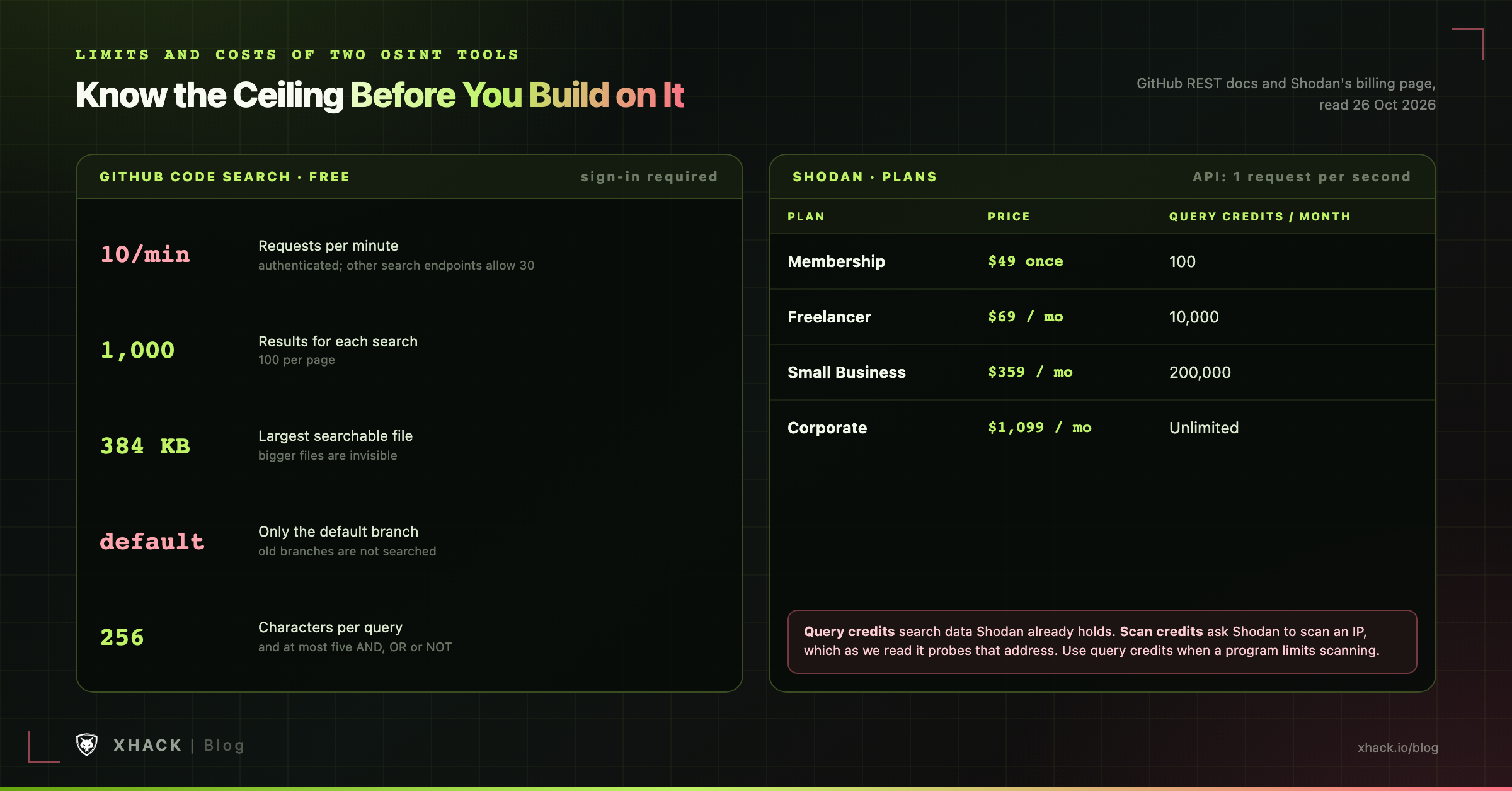Click 'LIMITS AND COSTS OF TWO OSINT TOOLS' subtitle

point(297,55)
